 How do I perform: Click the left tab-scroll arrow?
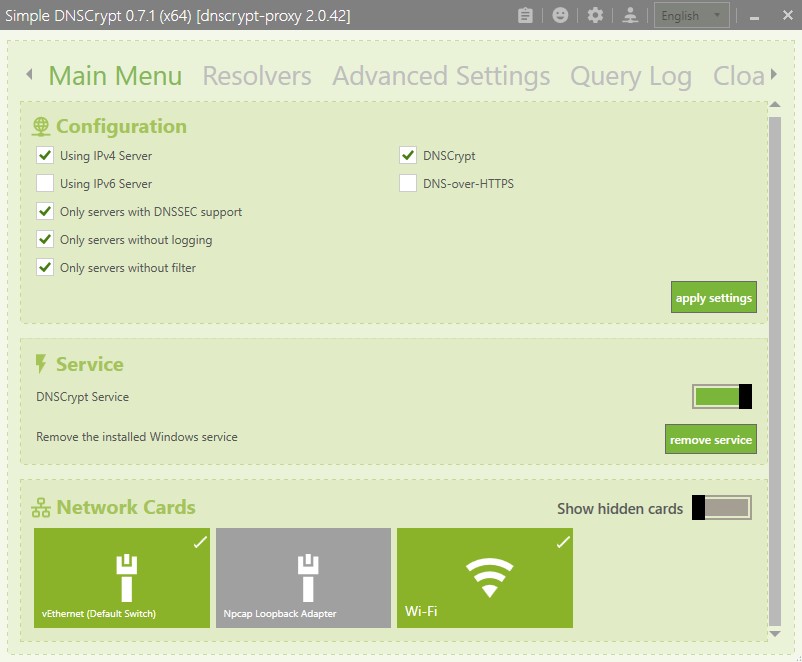29,75
